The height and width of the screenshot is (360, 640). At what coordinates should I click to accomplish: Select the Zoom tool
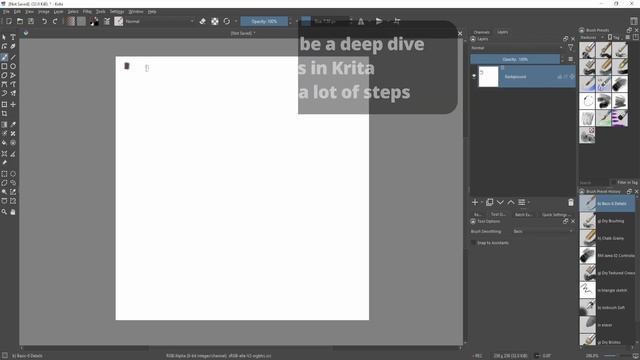pyautogui.click(x=4, y=212)
